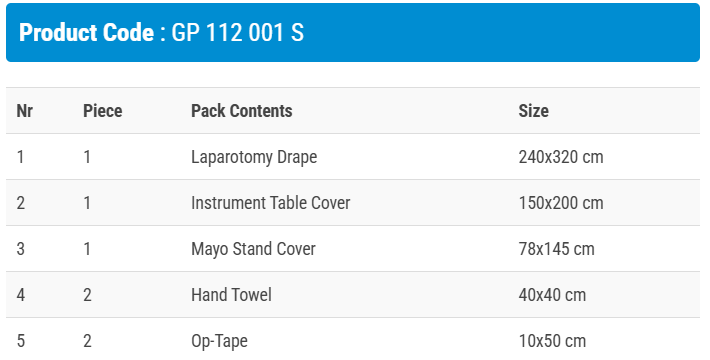Click the 40x40 cm size cell
This screenshot has height=360, width=710.
tap(552, 295)
